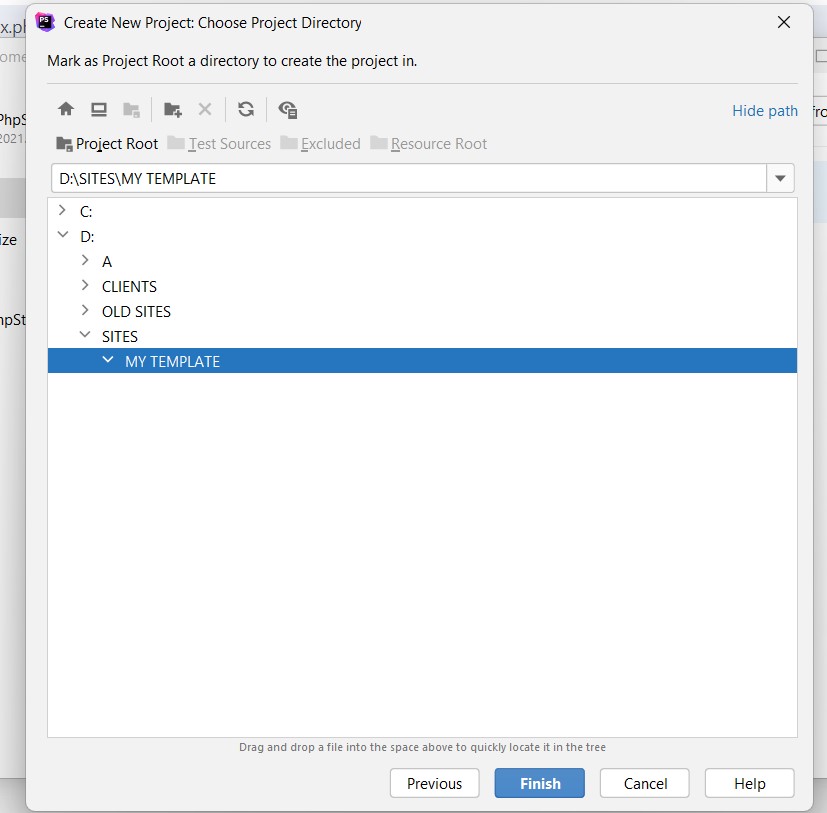Refresh the directory tree
827x813 pixels.
[246, 110]
